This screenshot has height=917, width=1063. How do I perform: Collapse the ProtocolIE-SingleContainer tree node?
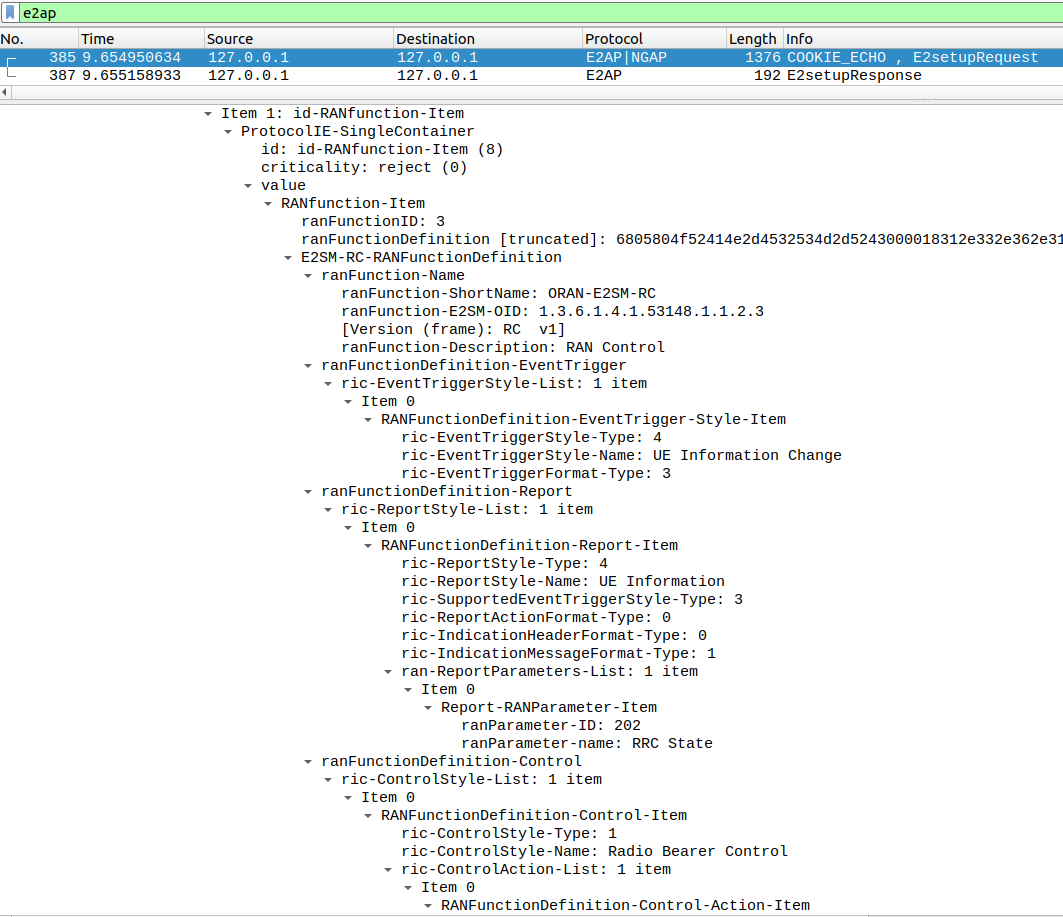pos(227,131)
